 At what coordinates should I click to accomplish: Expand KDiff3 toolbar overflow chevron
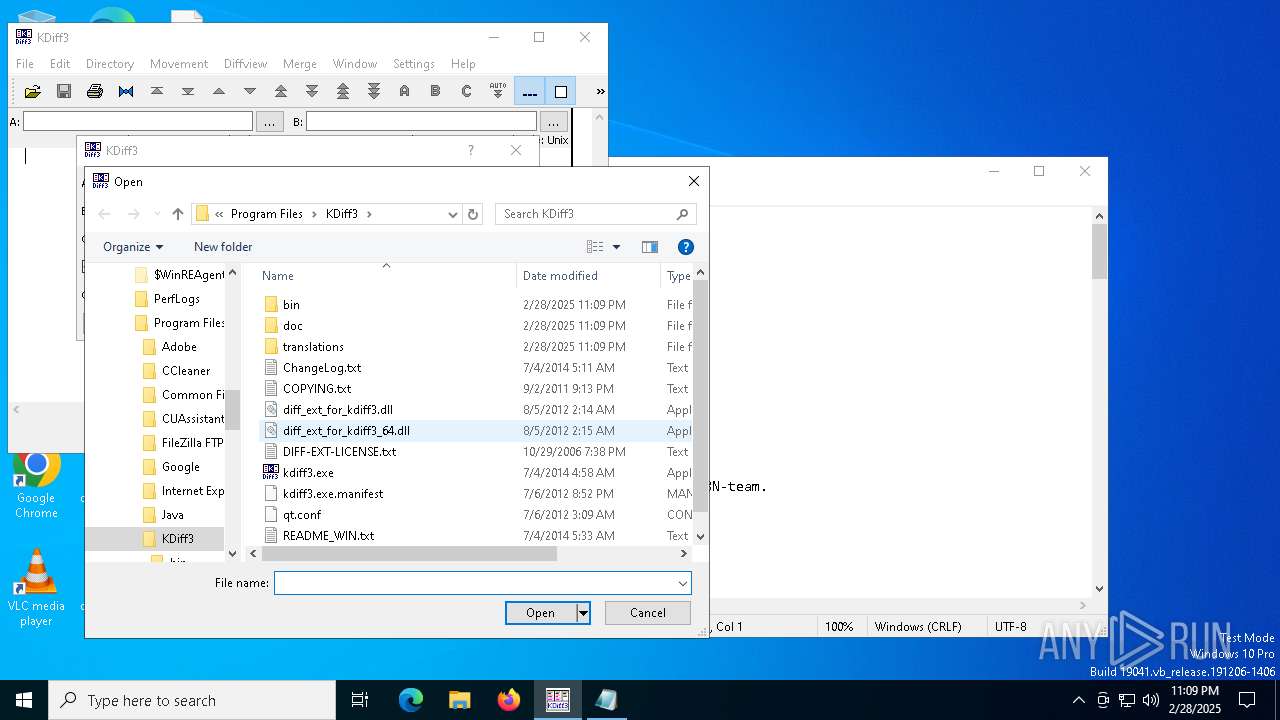[600, 91]
